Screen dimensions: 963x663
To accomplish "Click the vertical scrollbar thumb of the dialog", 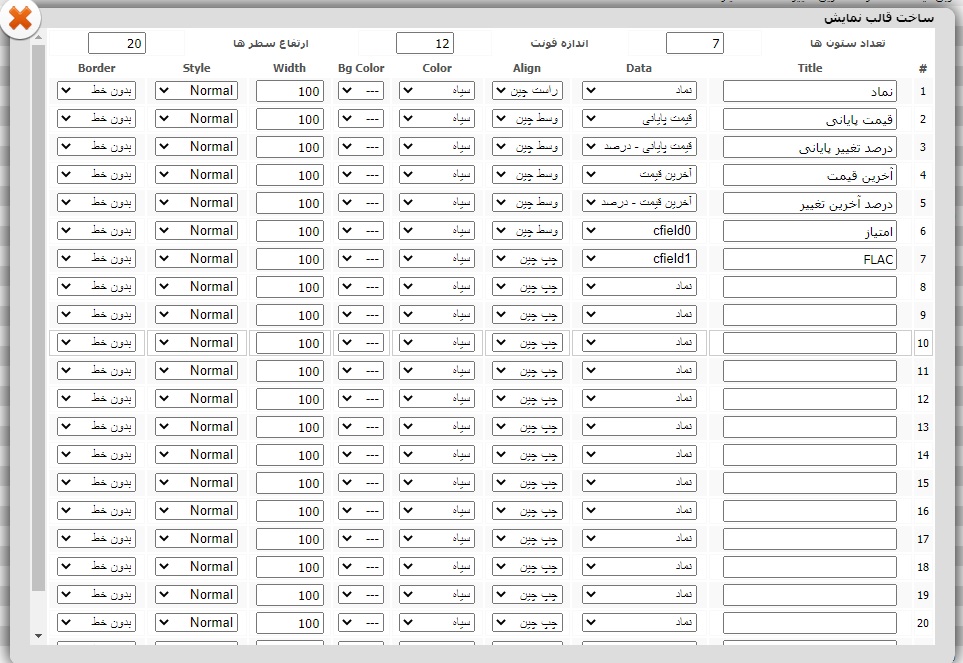I will click(x=38, y=318).
